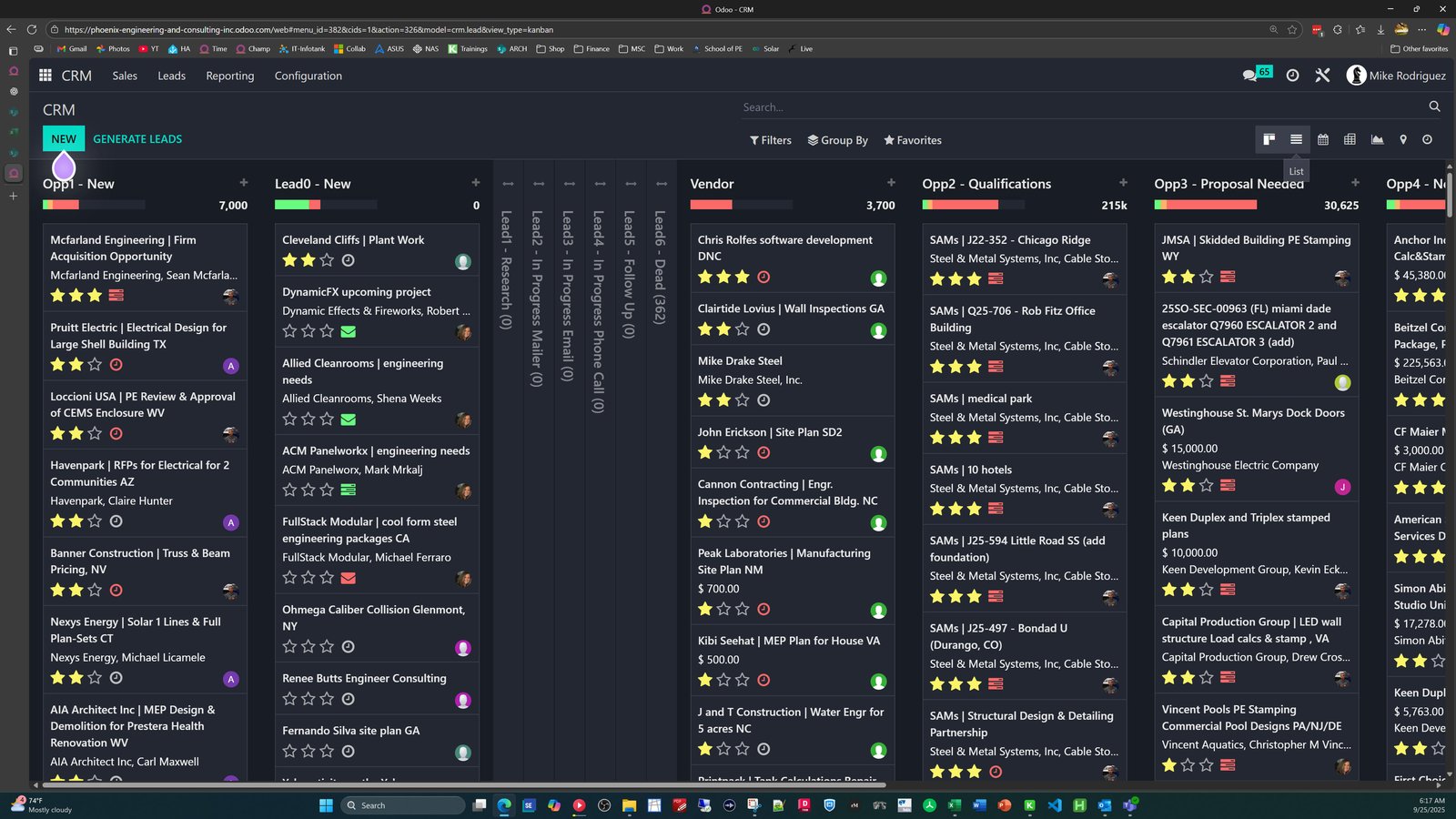Viewport: 1456px width, 819px height.
Task: Open the Configuration menu
Action: [308, 76]
